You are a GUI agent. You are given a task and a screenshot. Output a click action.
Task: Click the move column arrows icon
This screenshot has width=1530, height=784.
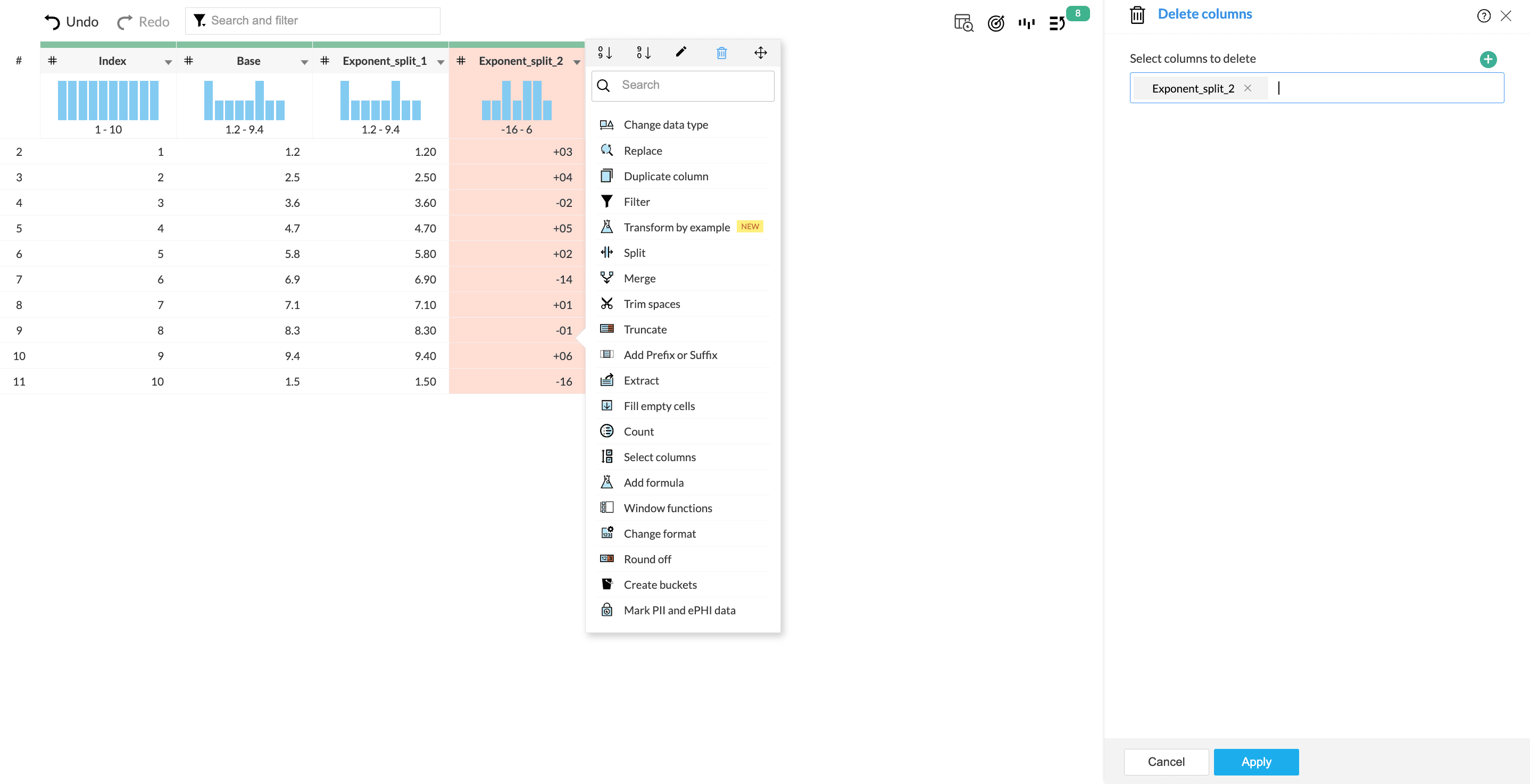point(760,53)
